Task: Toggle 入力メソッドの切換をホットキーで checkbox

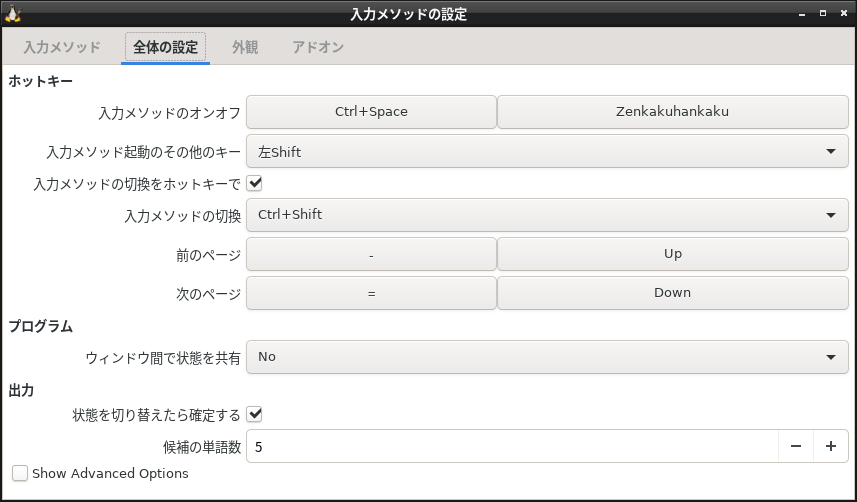Action: (x=255, y=183)
